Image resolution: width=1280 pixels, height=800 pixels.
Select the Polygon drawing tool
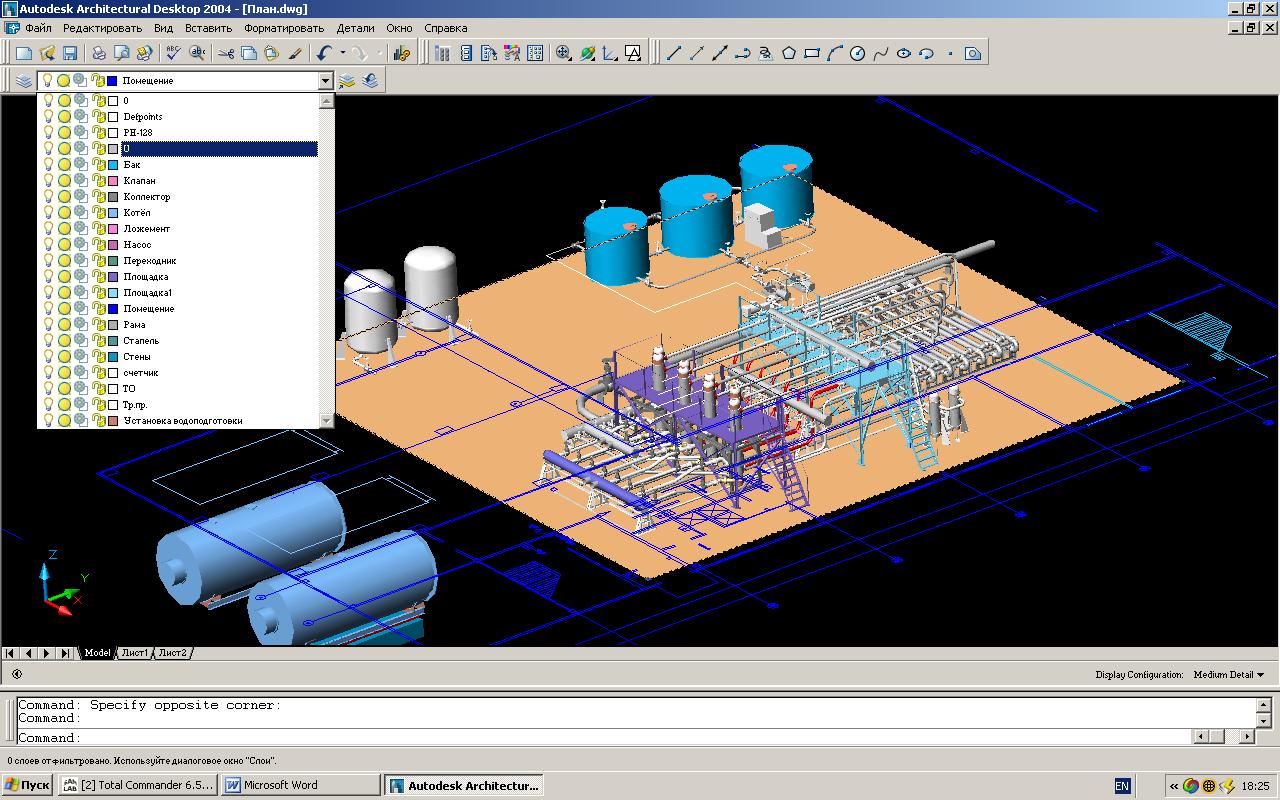[789, 53]
